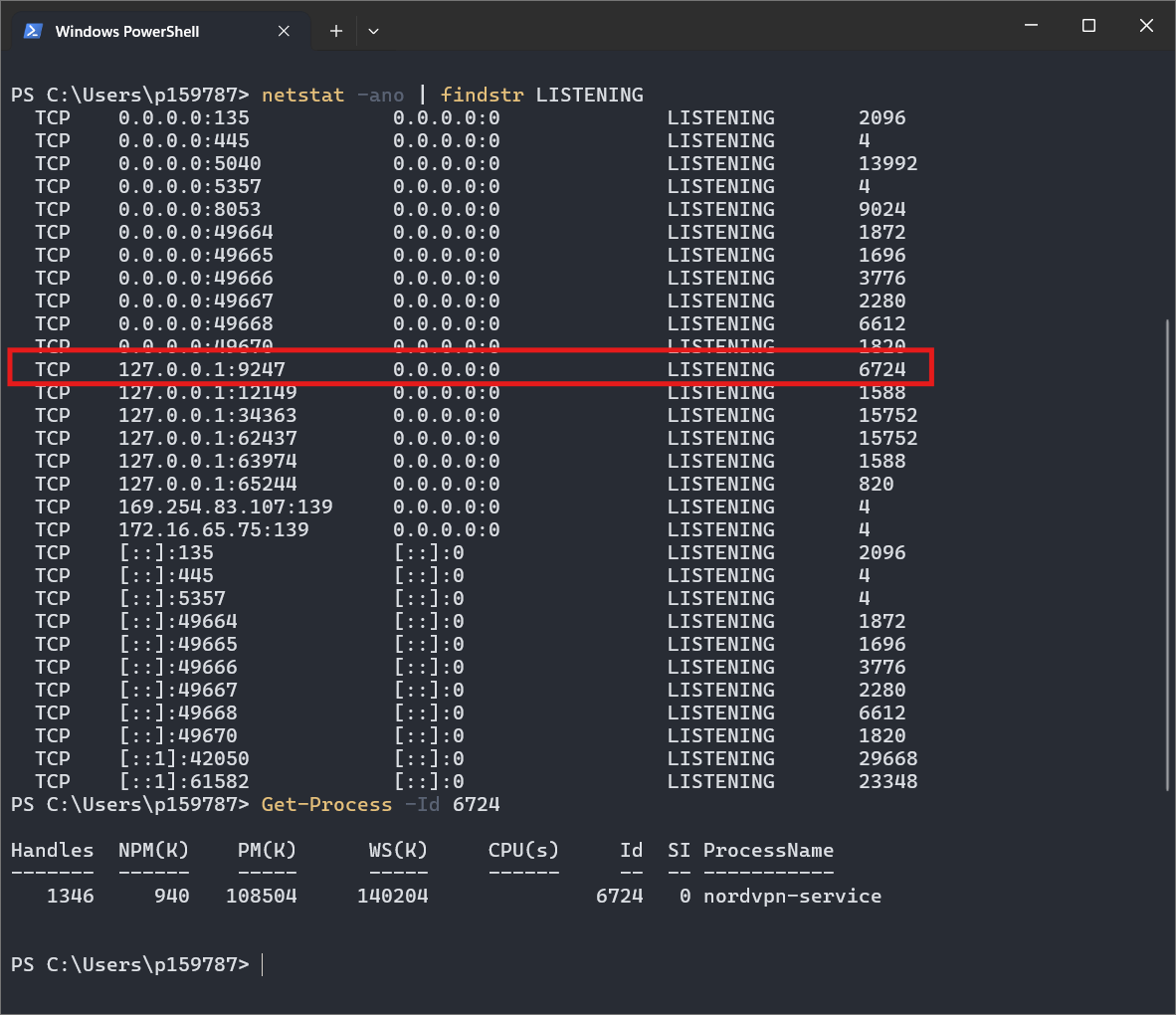The height and width of the screenshot is (1015, 1176).
Task: Click address 0.0.0.0:49664
Action: pos(196,233)
